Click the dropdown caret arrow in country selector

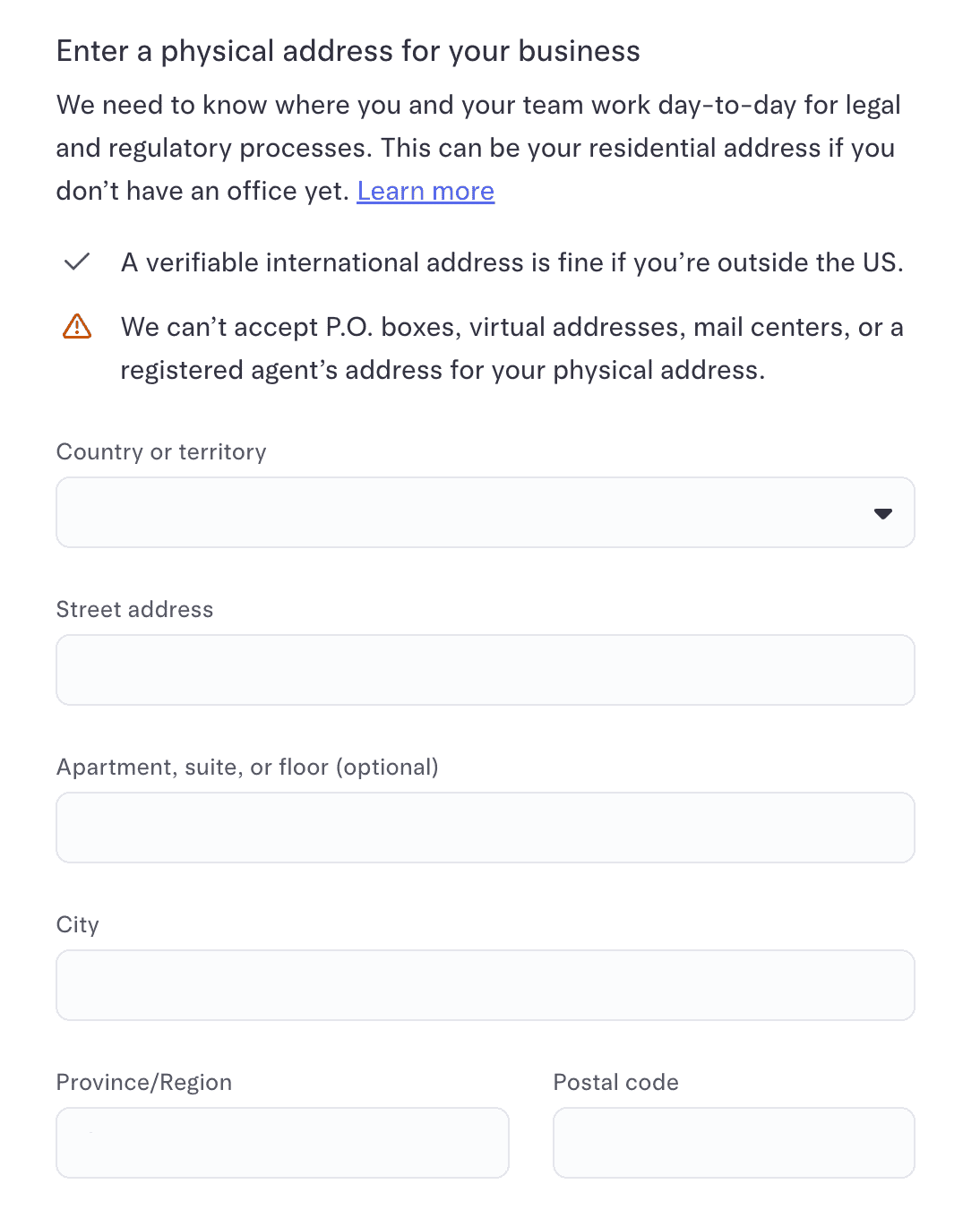click(x=882, y=513)
